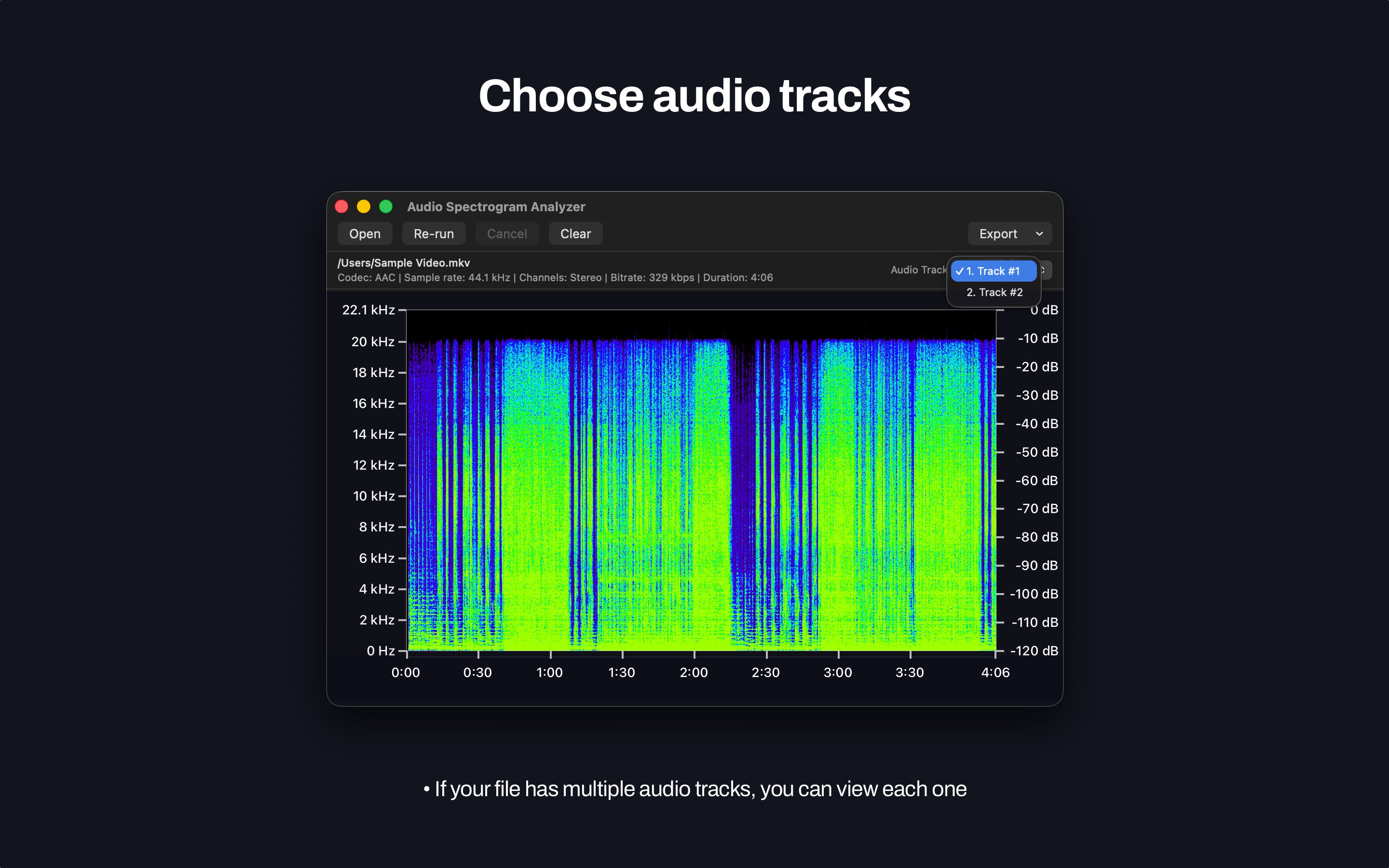Click the yellow minimize window button
The width and height of the screenshot is (1389, 868).
[x=364, y=206]
